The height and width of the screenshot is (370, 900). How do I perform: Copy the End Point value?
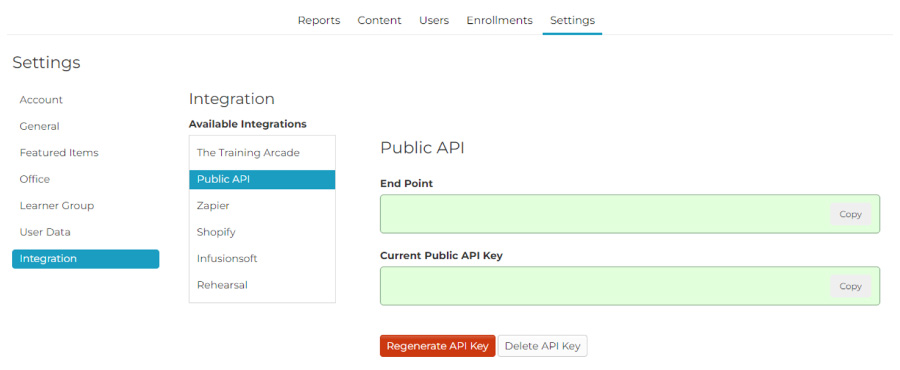851,214
